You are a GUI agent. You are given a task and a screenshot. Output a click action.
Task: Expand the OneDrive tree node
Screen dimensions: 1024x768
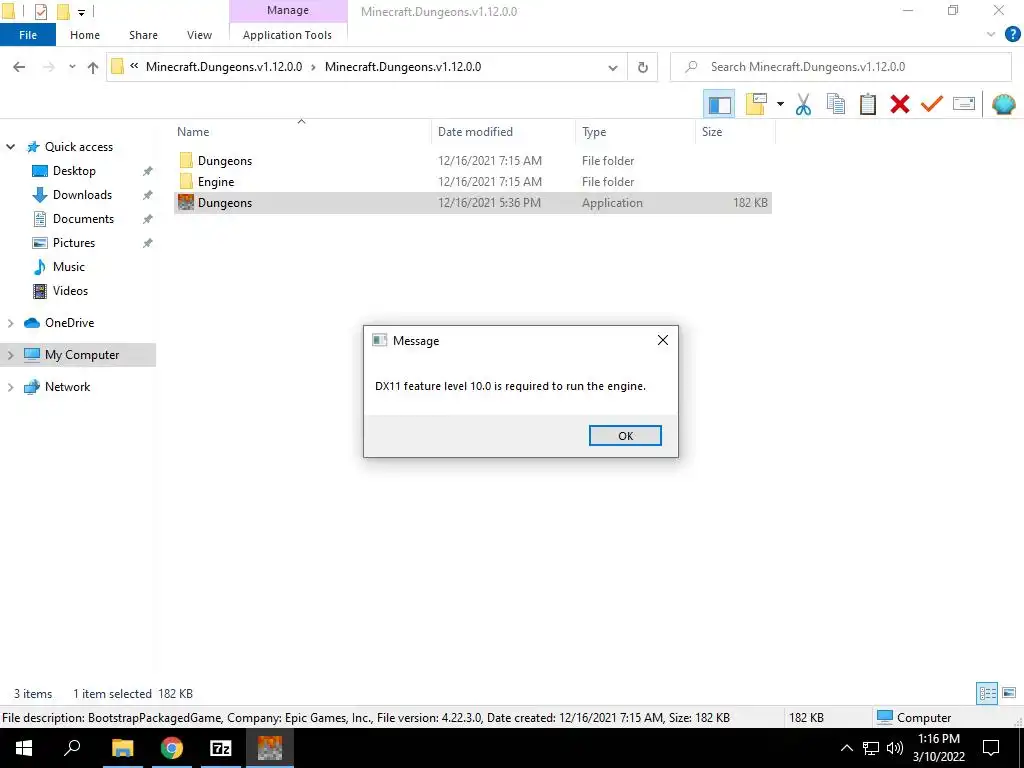point(10,323)
